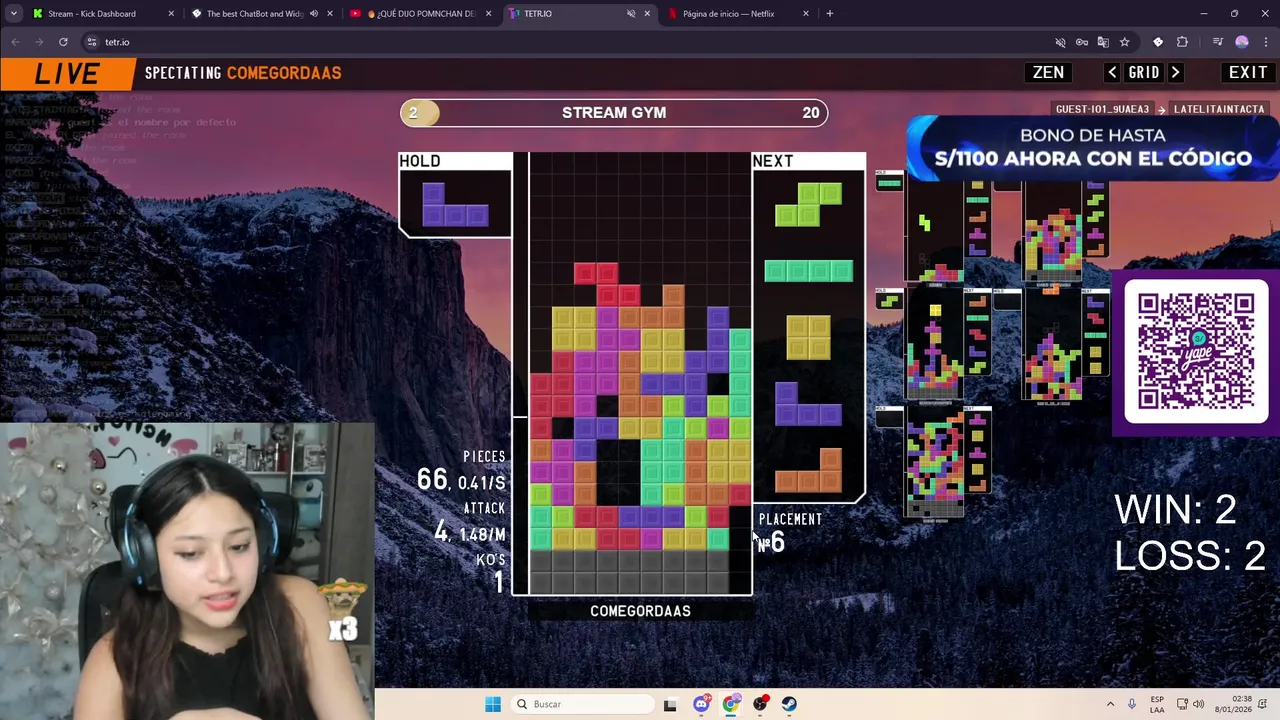Close the TETR.IO tab

click(x=647, y=14)
